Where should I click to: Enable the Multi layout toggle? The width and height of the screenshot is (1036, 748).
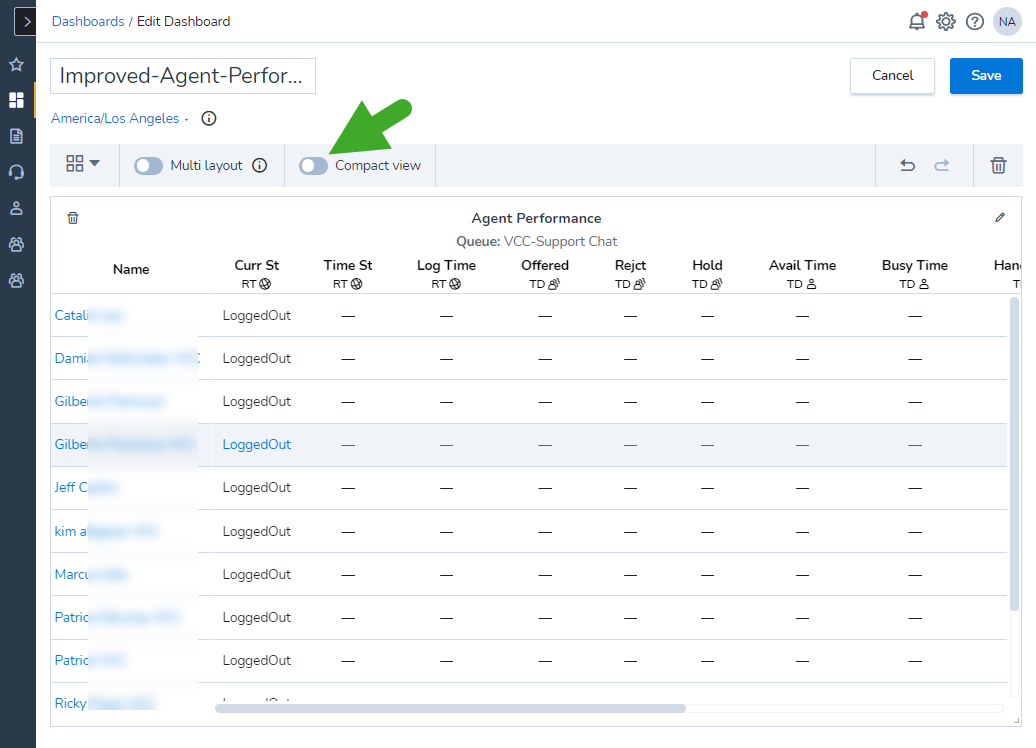(x=148, y=165)
